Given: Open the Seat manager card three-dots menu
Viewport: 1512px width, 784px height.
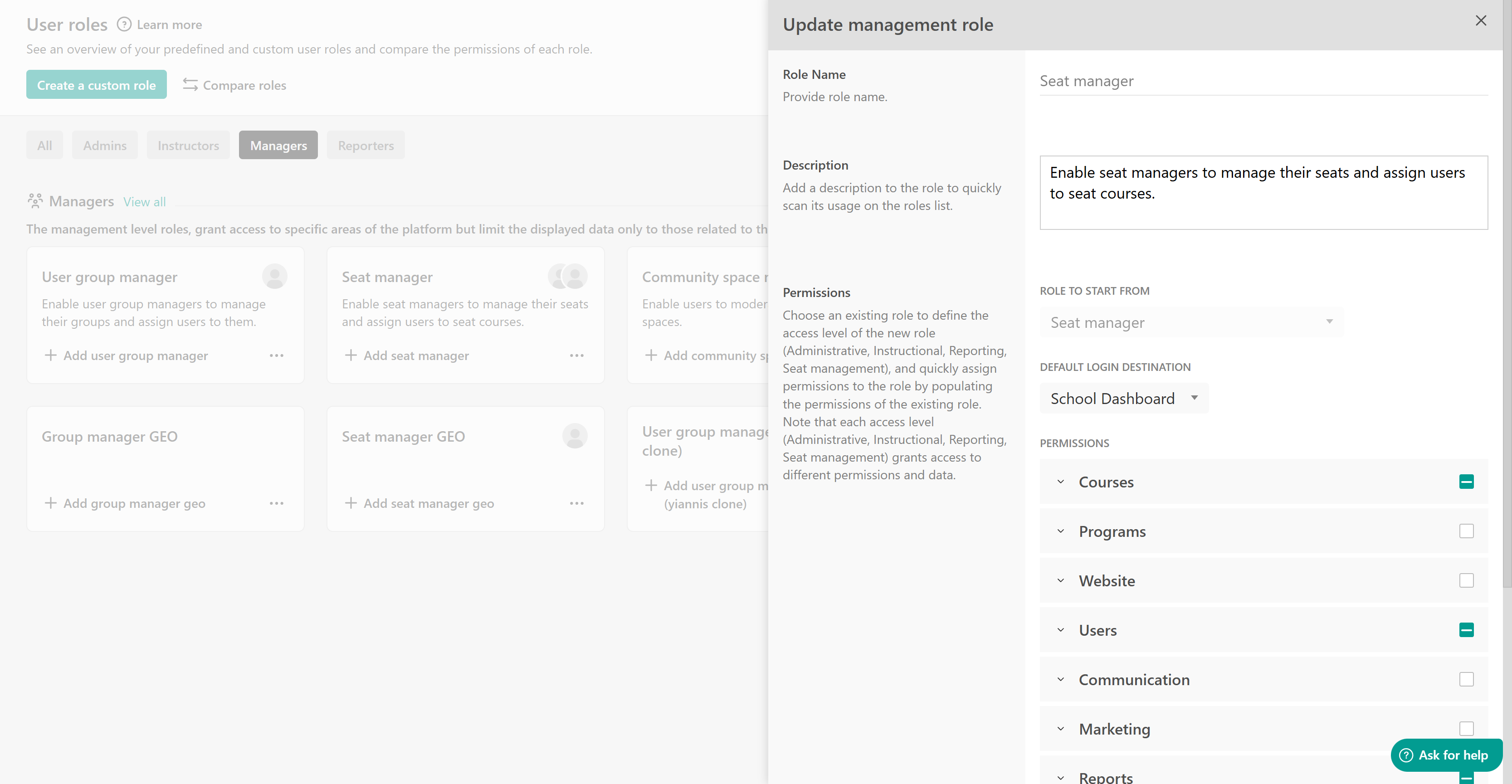Looking at the screenshot, I should [576, 355].
